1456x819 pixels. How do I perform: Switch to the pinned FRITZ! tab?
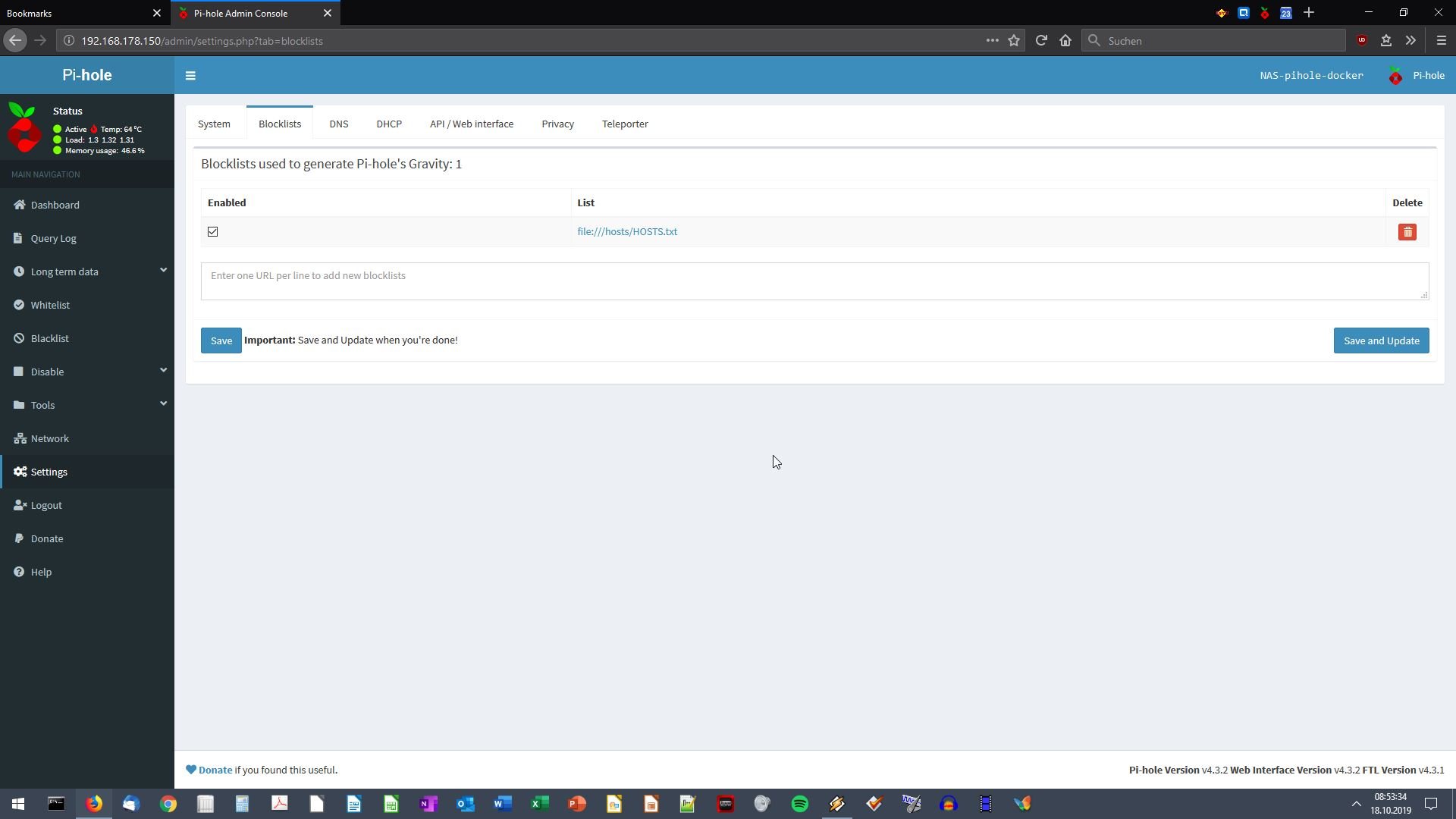1222,13
